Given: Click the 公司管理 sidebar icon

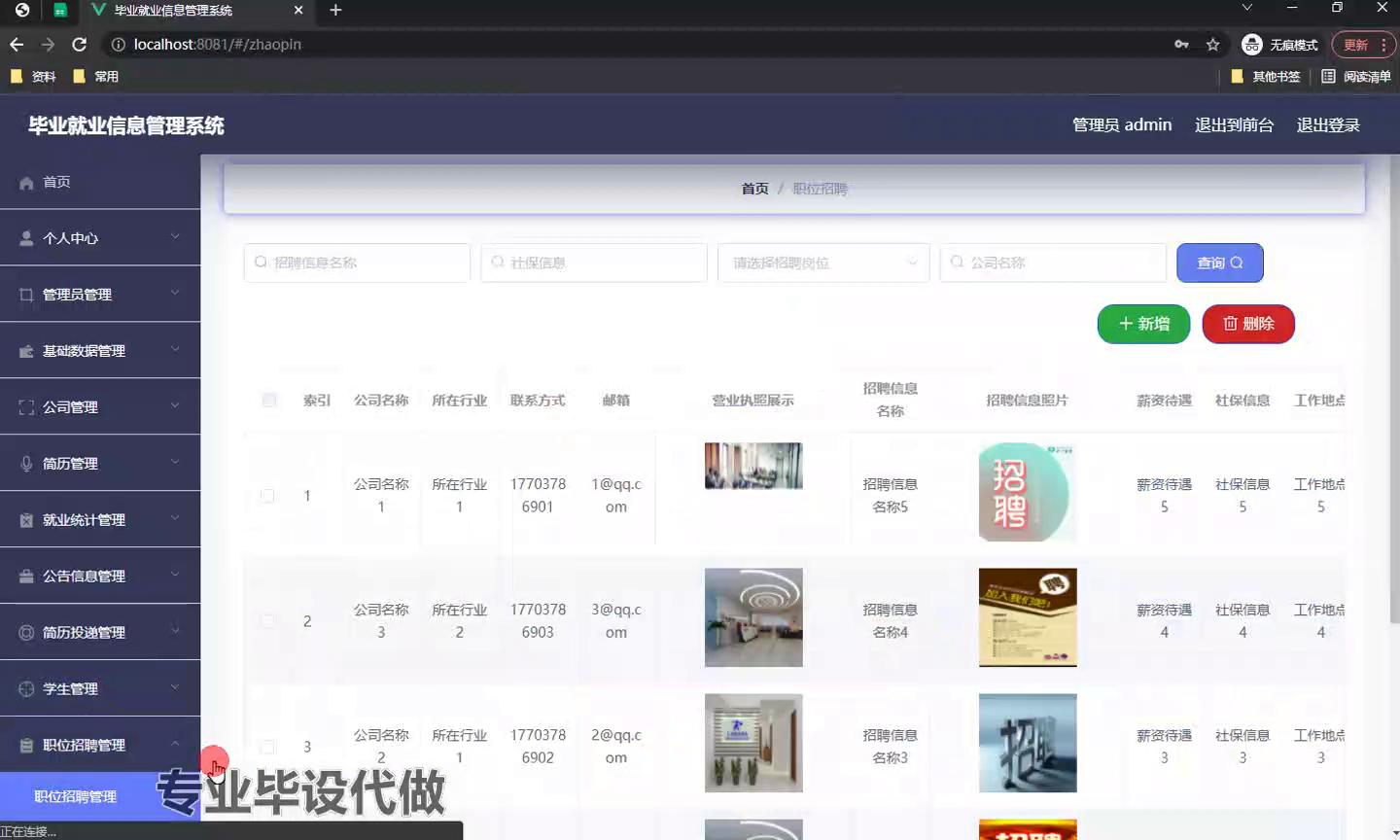Looking at the screenshot, I should (26, 407).
